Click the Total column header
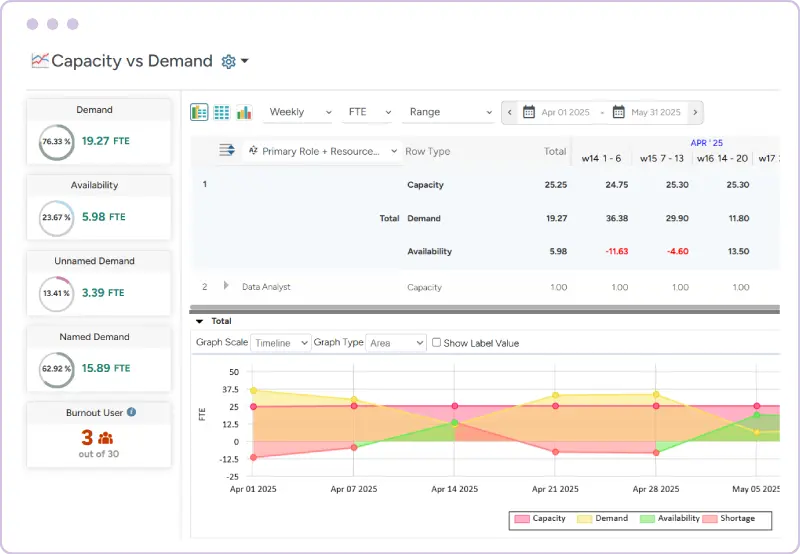The image size is (800, 554). click(555, 151)
